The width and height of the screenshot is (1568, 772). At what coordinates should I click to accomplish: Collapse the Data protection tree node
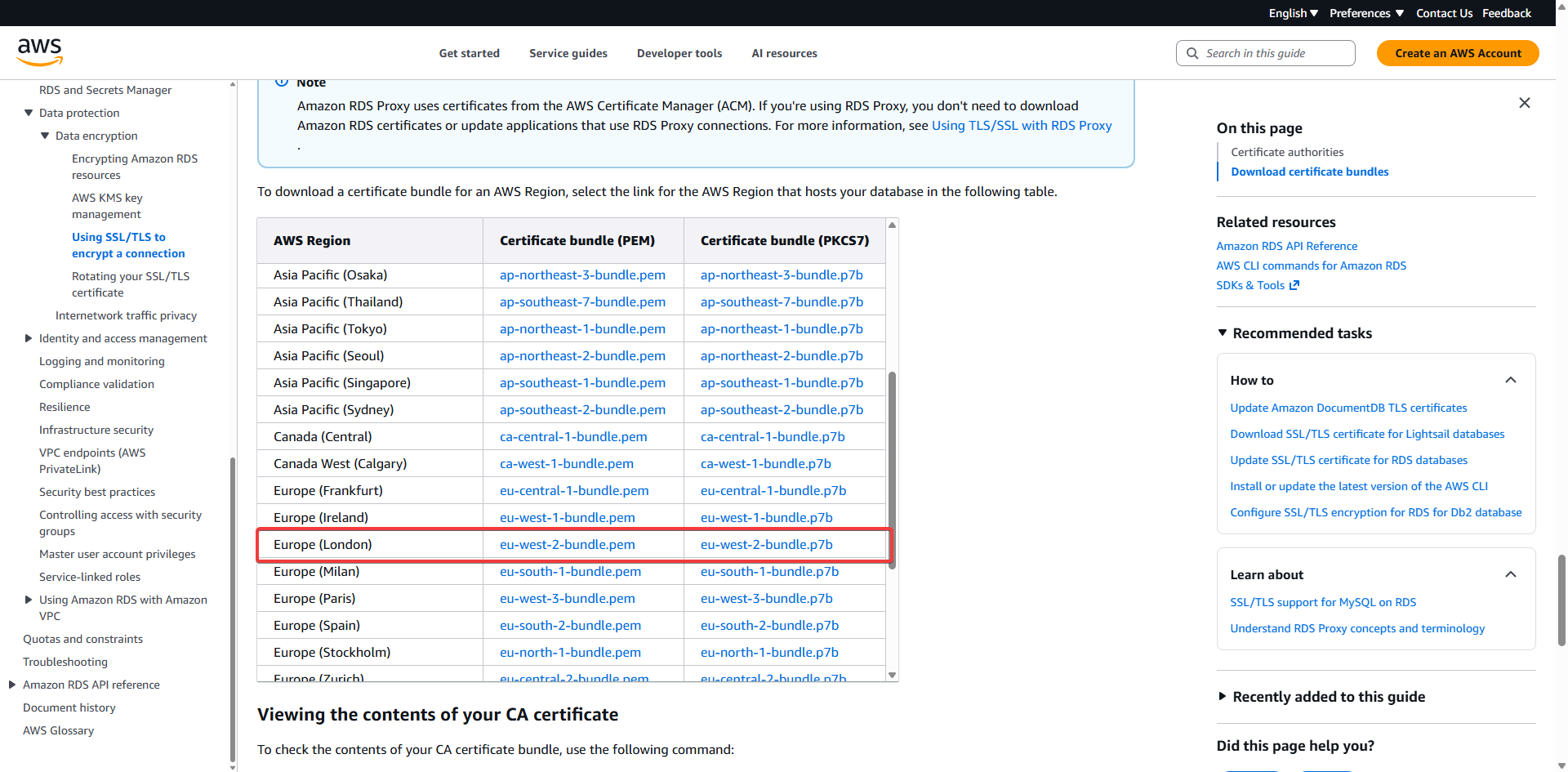[29, 113]
